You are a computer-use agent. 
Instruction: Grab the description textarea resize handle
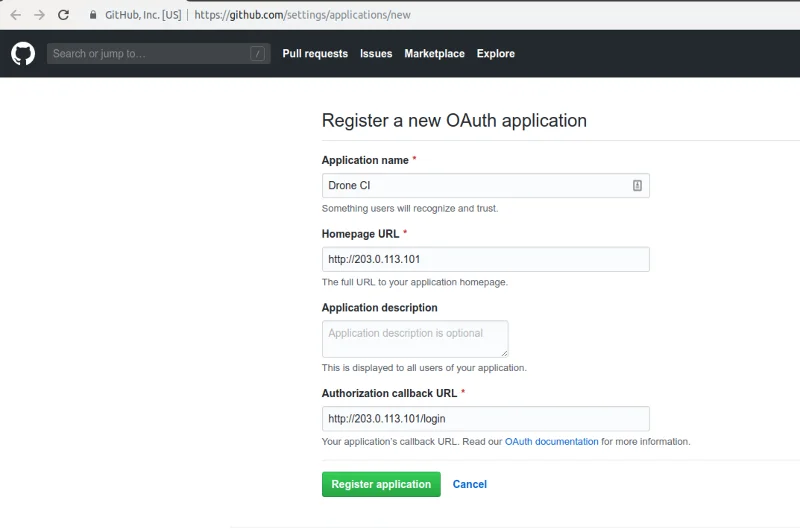(x=504, y=353)
